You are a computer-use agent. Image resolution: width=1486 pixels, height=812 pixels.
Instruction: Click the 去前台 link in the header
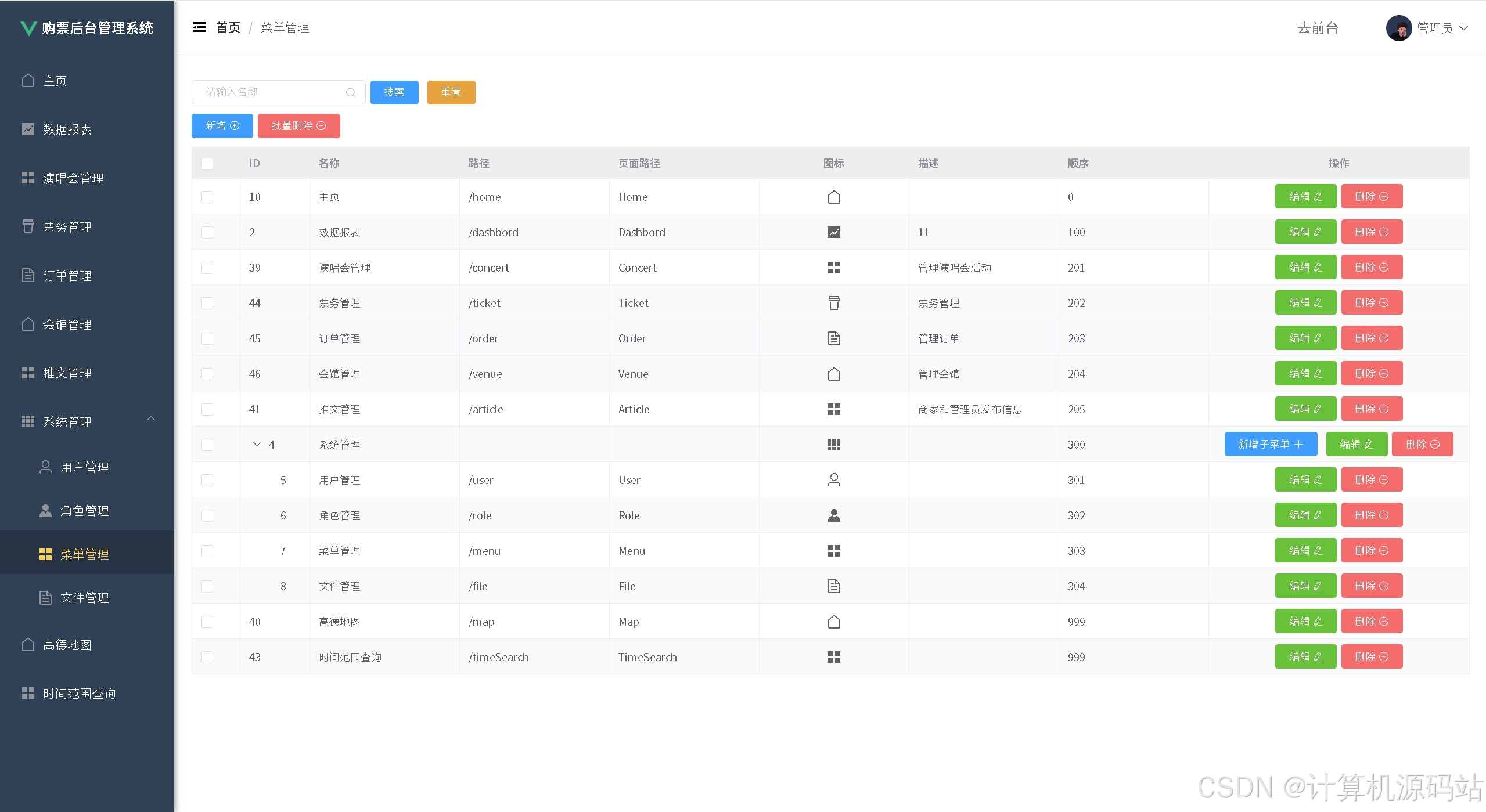(1318, 28)
